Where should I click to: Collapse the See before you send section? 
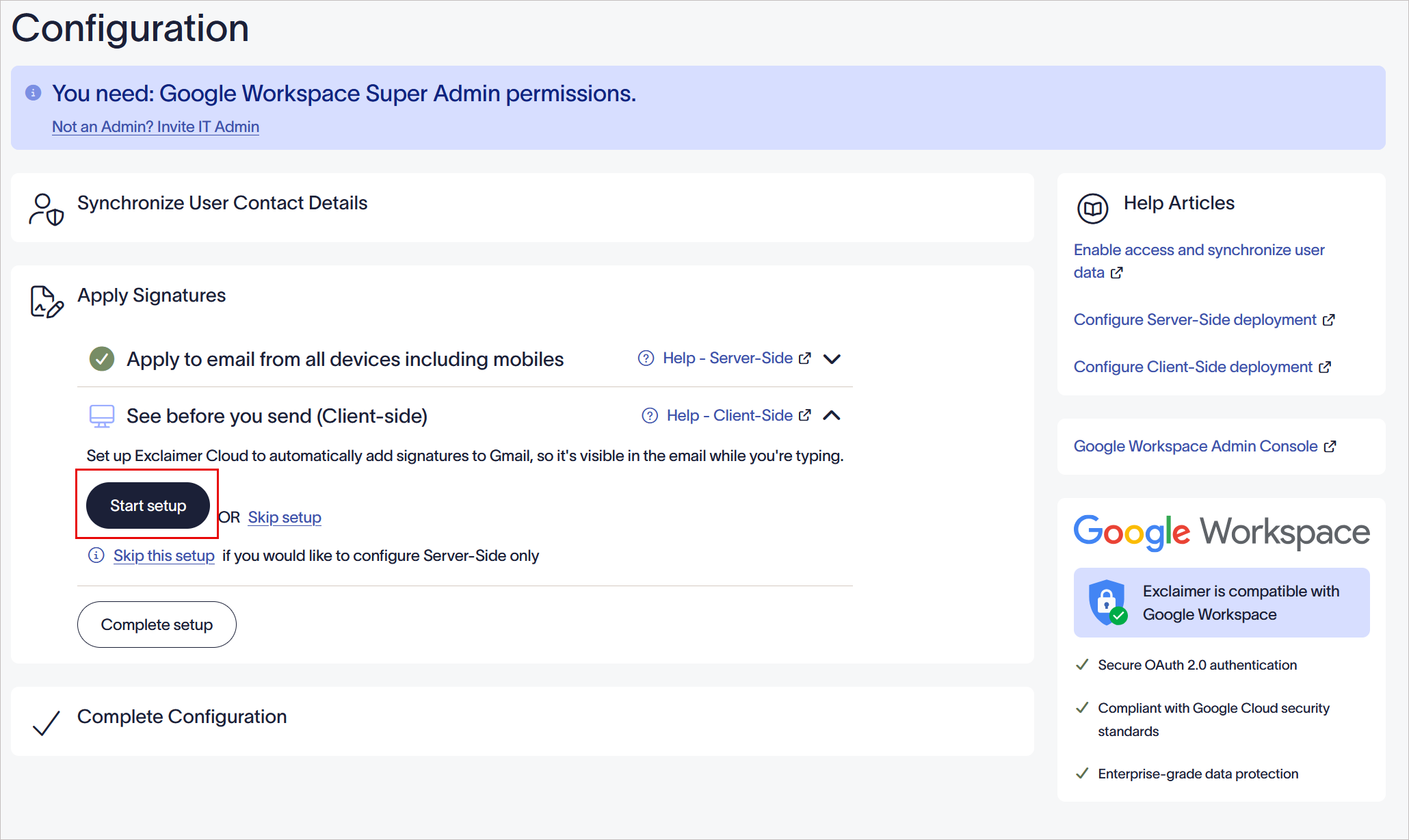click(x=832, y=415)
